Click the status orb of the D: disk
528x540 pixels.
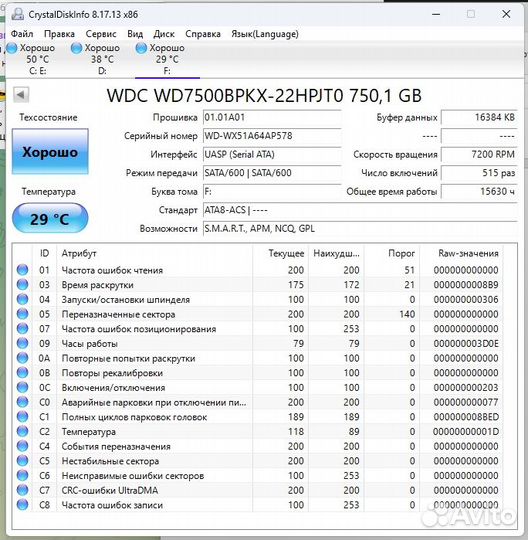76,48
